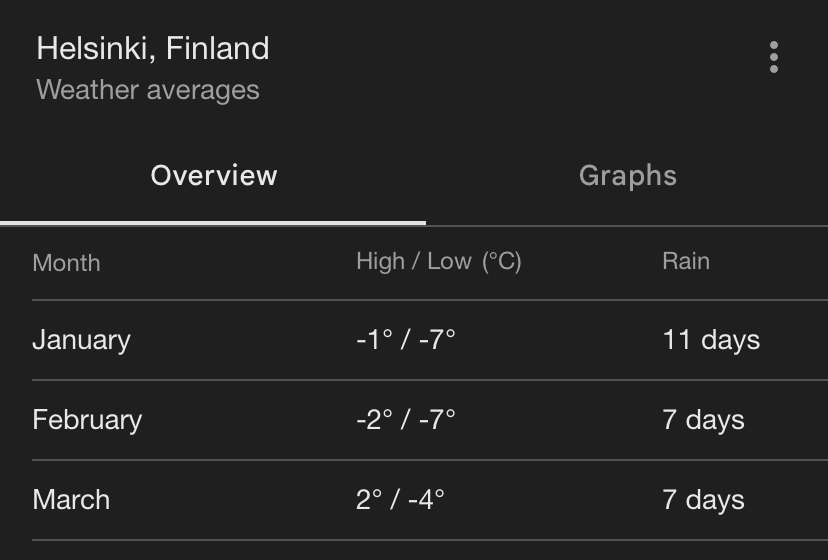Select the March row label
This screenshot has width=828, height=560.
[71, 500]
